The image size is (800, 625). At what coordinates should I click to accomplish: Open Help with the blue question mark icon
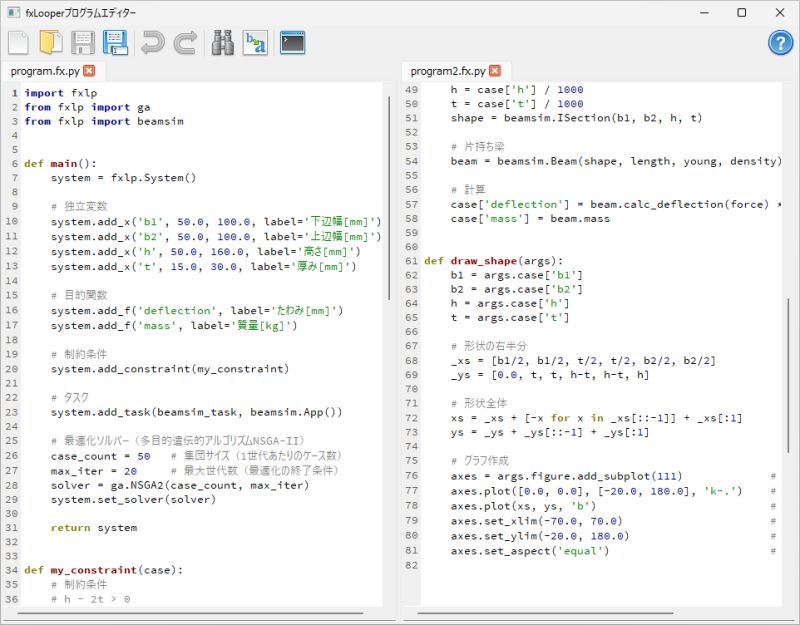[781, 43]
